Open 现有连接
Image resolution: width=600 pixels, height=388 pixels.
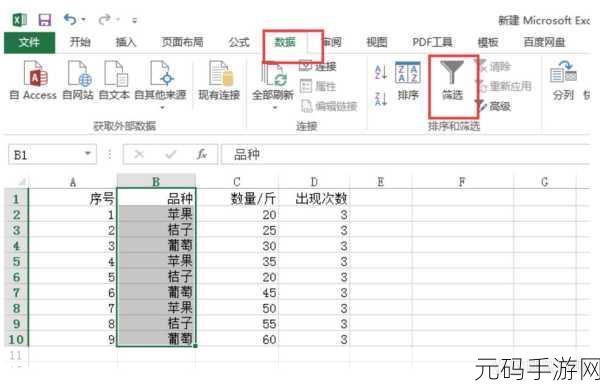pos(219,80)
